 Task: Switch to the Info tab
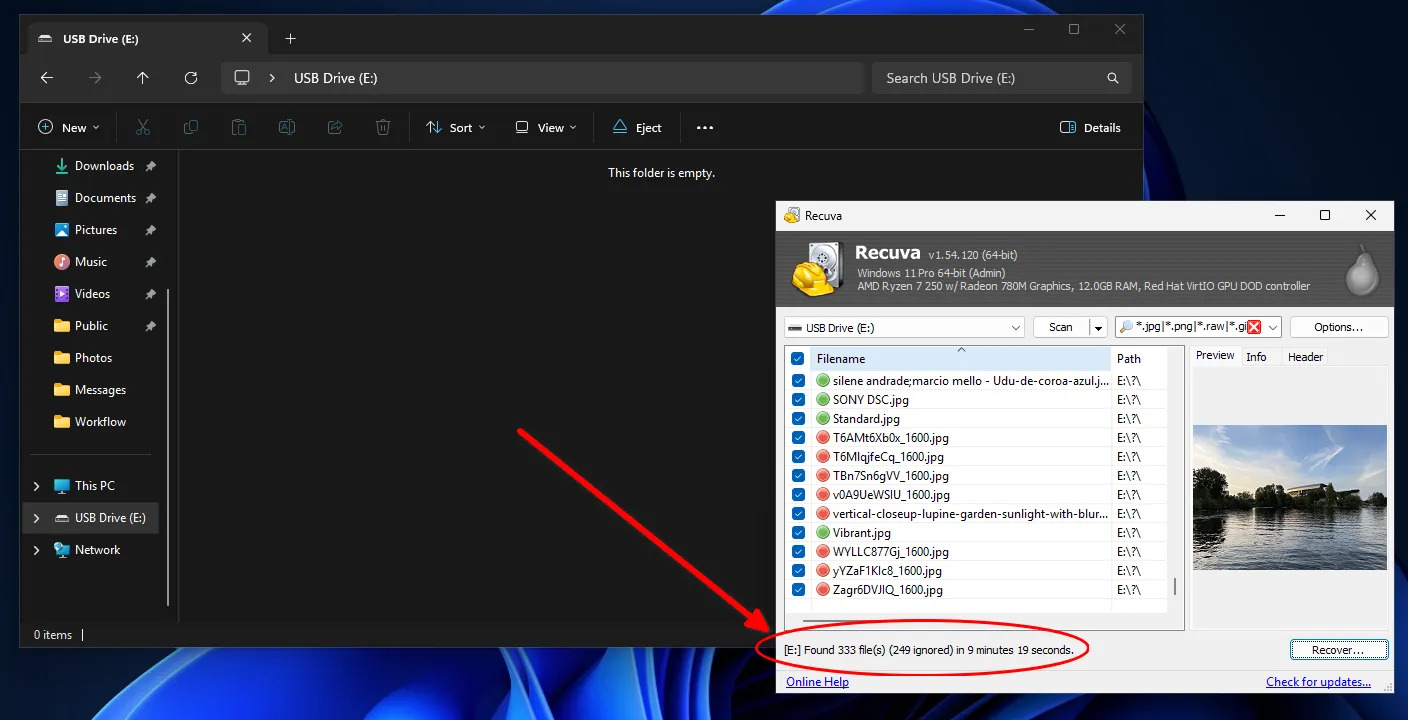1256,357
